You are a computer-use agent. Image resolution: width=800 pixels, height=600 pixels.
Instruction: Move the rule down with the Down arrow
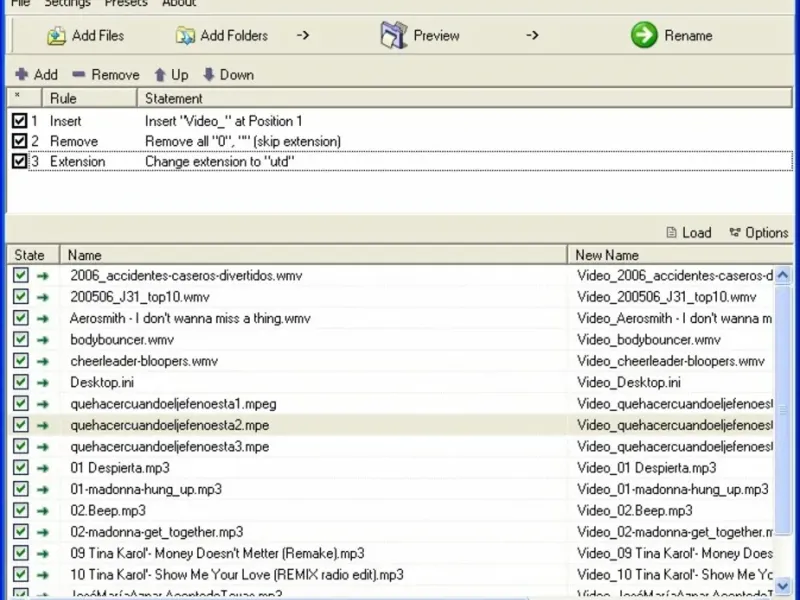tap(209, 75)
